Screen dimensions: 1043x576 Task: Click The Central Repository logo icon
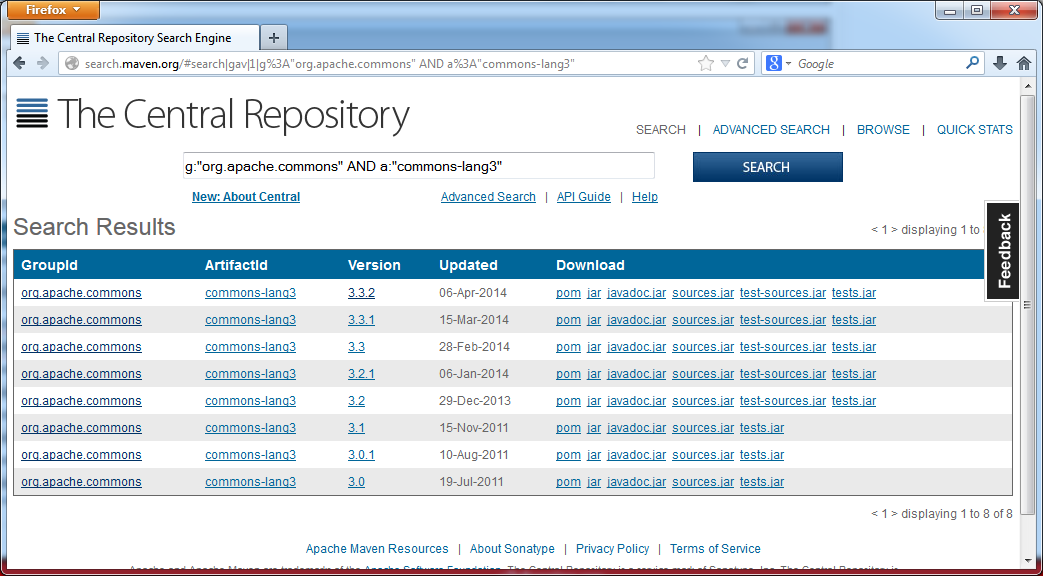coord(32,113)
